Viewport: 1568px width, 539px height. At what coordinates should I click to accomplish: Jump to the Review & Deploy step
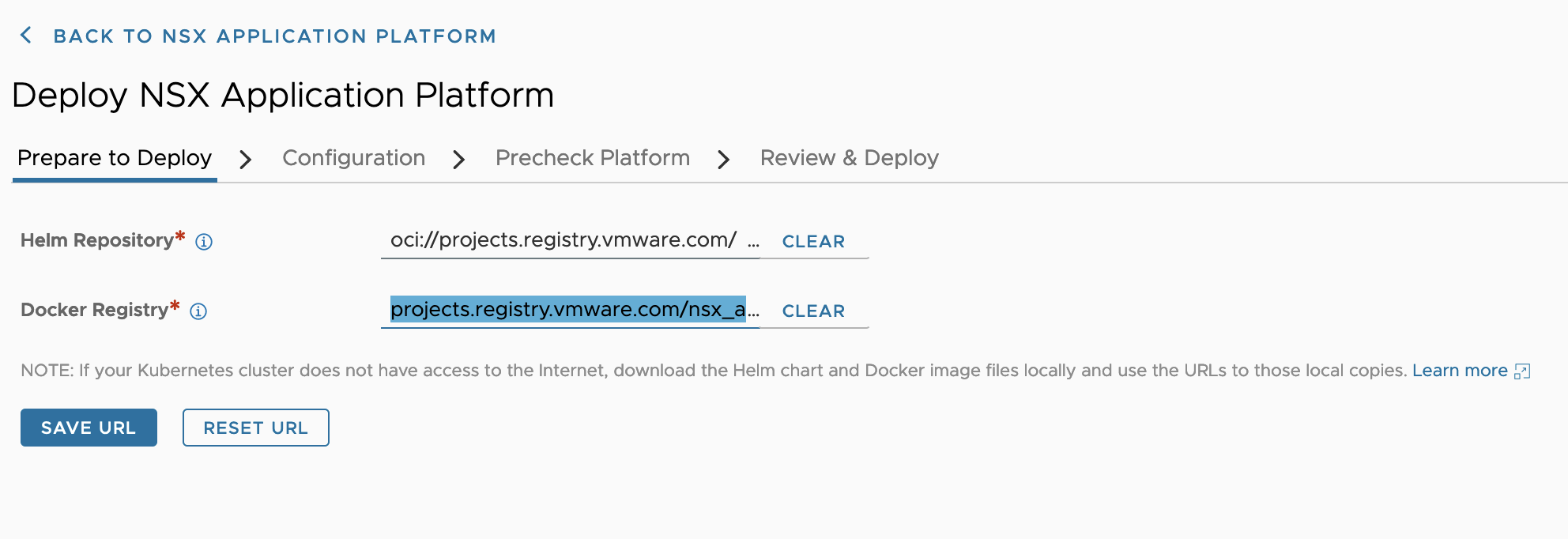click(849, 158)
